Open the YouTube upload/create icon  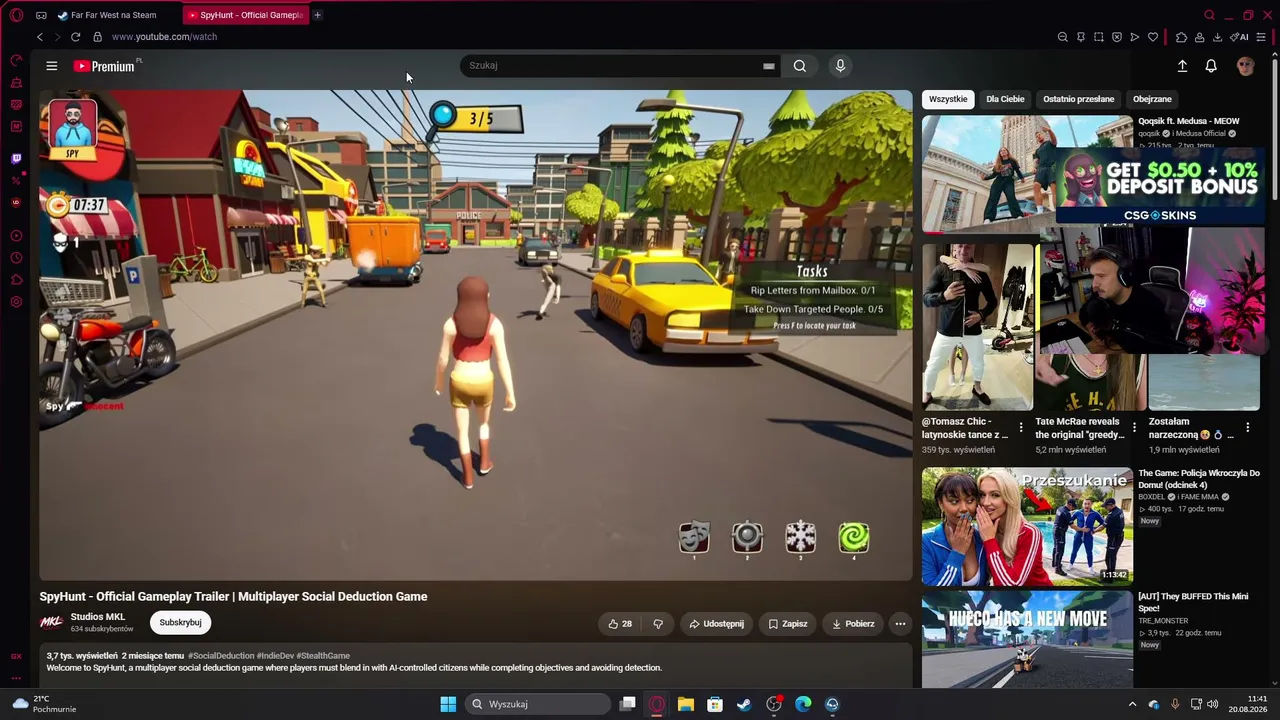tap(1182, 66)
